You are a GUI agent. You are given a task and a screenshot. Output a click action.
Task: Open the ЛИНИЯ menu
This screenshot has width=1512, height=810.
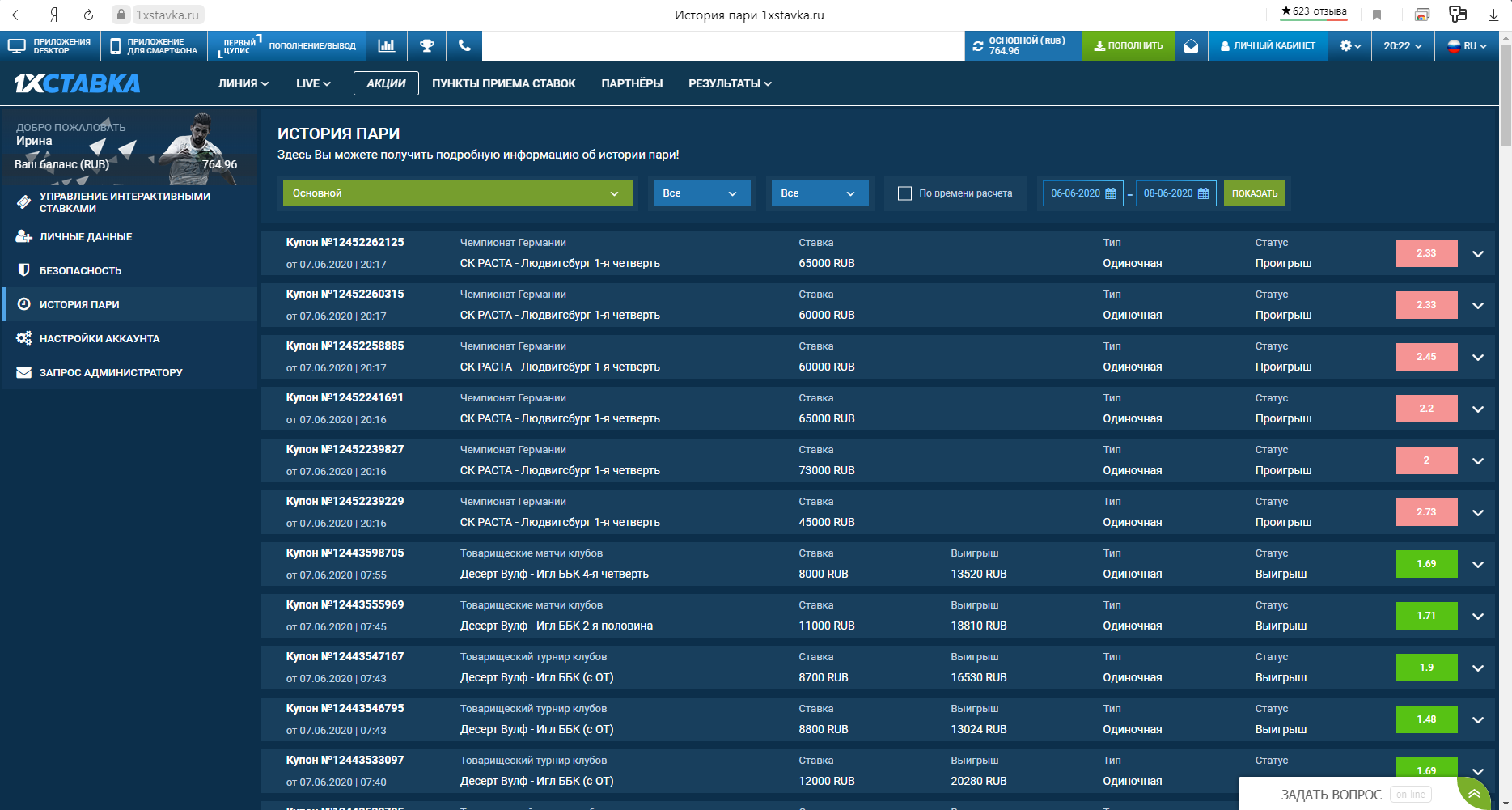pyautogui.click(x=243, y=83)
